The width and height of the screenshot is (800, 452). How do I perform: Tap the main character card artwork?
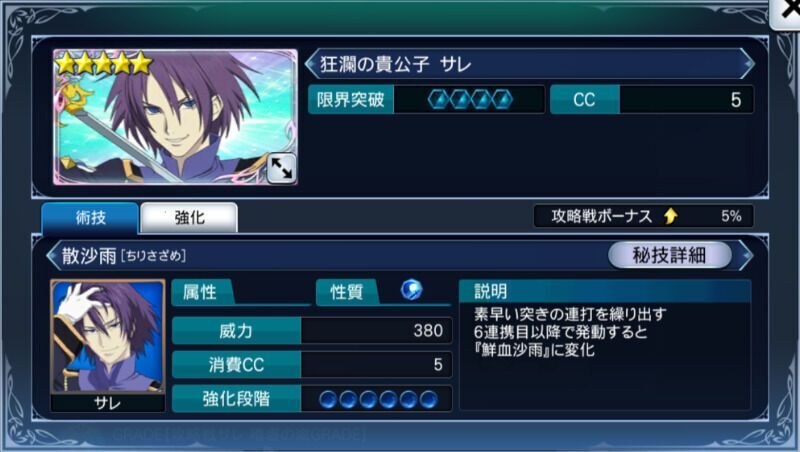[x=175, y=117]
